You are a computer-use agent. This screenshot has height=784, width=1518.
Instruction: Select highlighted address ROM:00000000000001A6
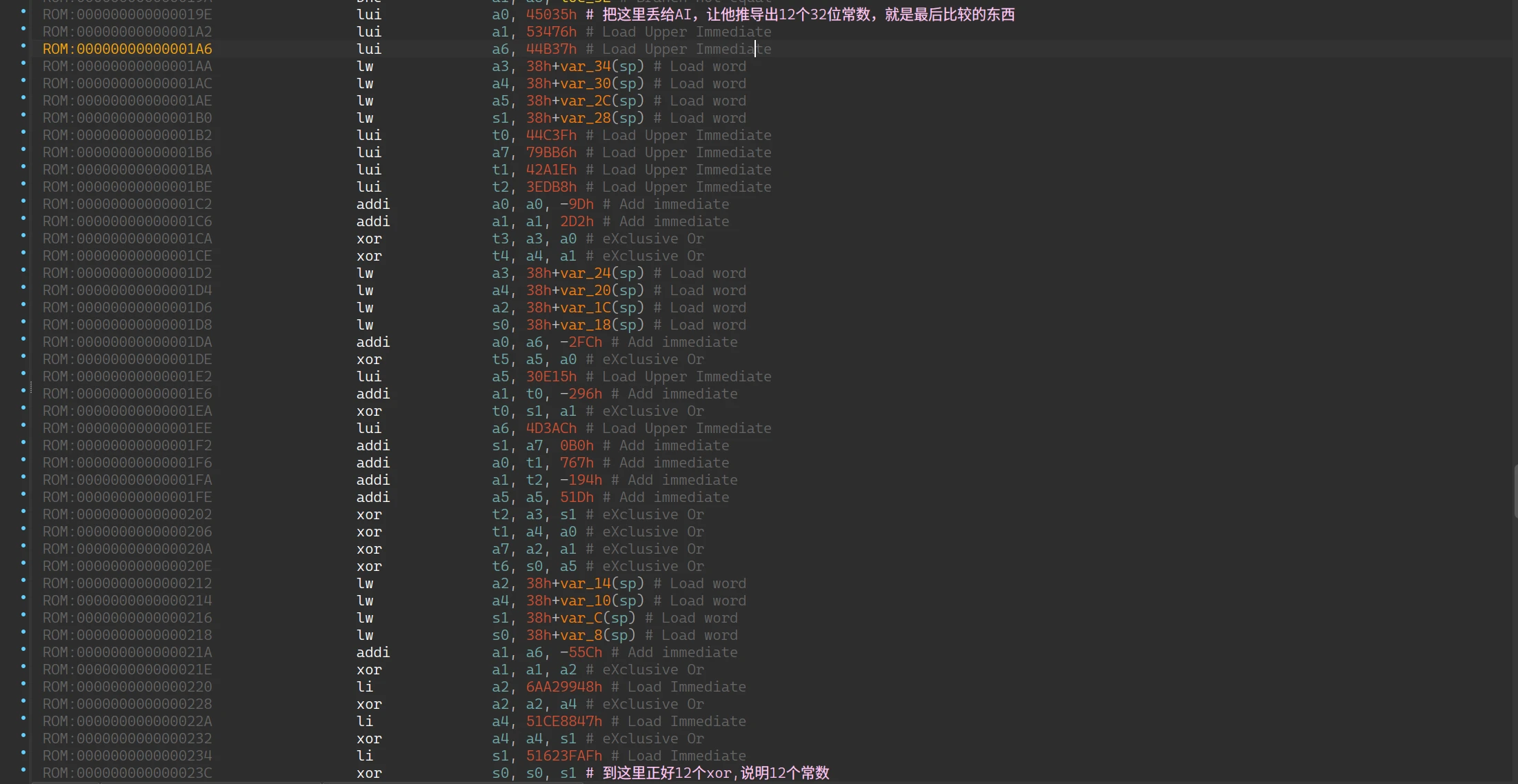pyautogui.click(x=127, y=49)
